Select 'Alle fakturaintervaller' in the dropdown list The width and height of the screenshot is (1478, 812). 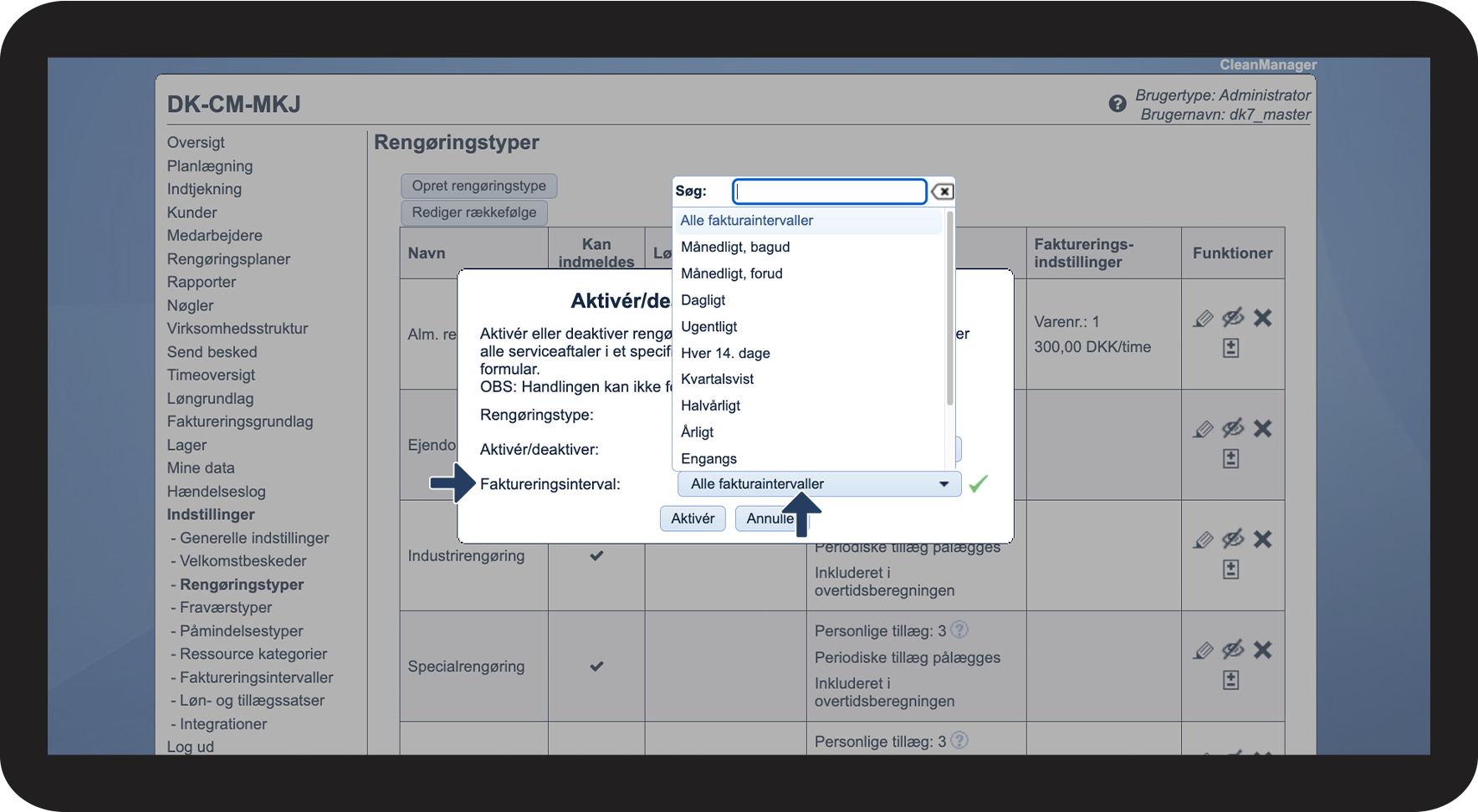808,221
